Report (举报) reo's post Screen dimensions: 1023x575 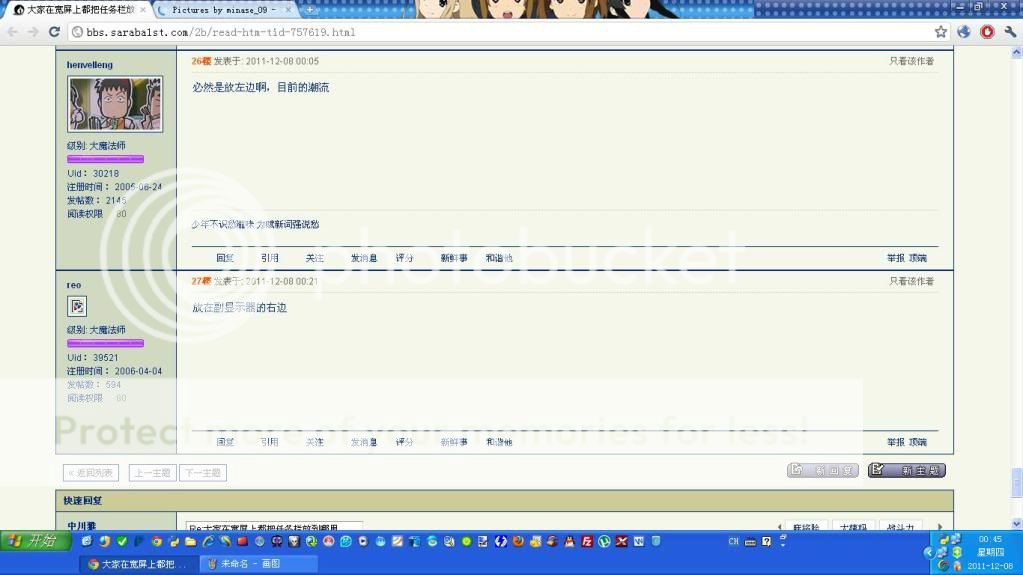click(x=896, y=442)
